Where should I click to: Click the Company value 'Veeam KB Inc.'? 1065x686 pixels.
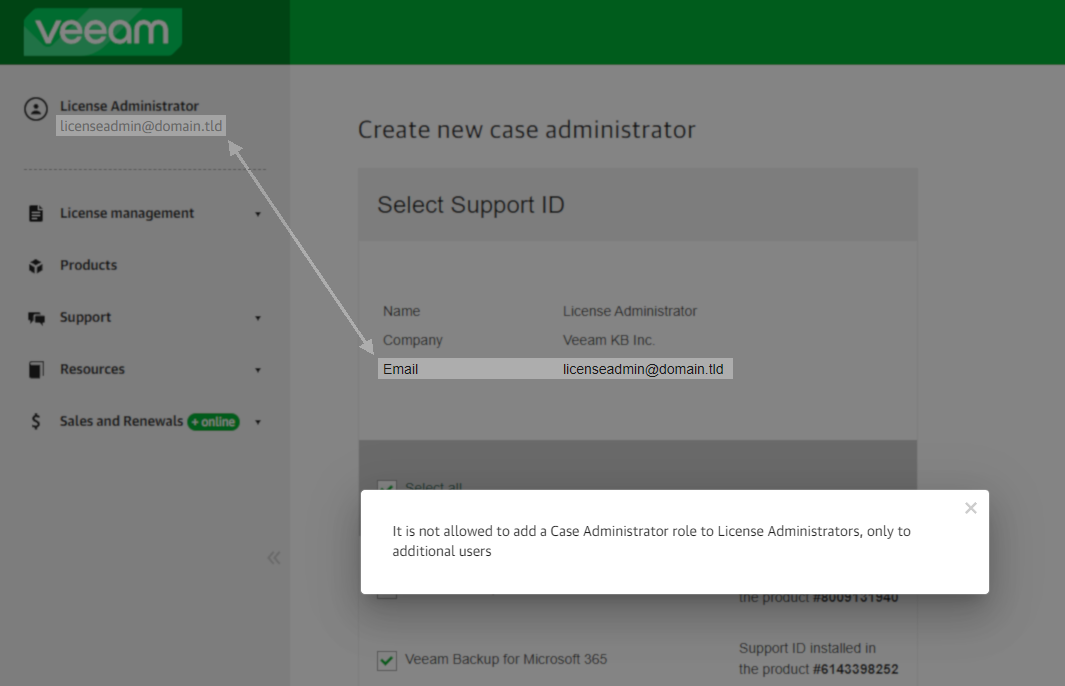pos(609,340)
